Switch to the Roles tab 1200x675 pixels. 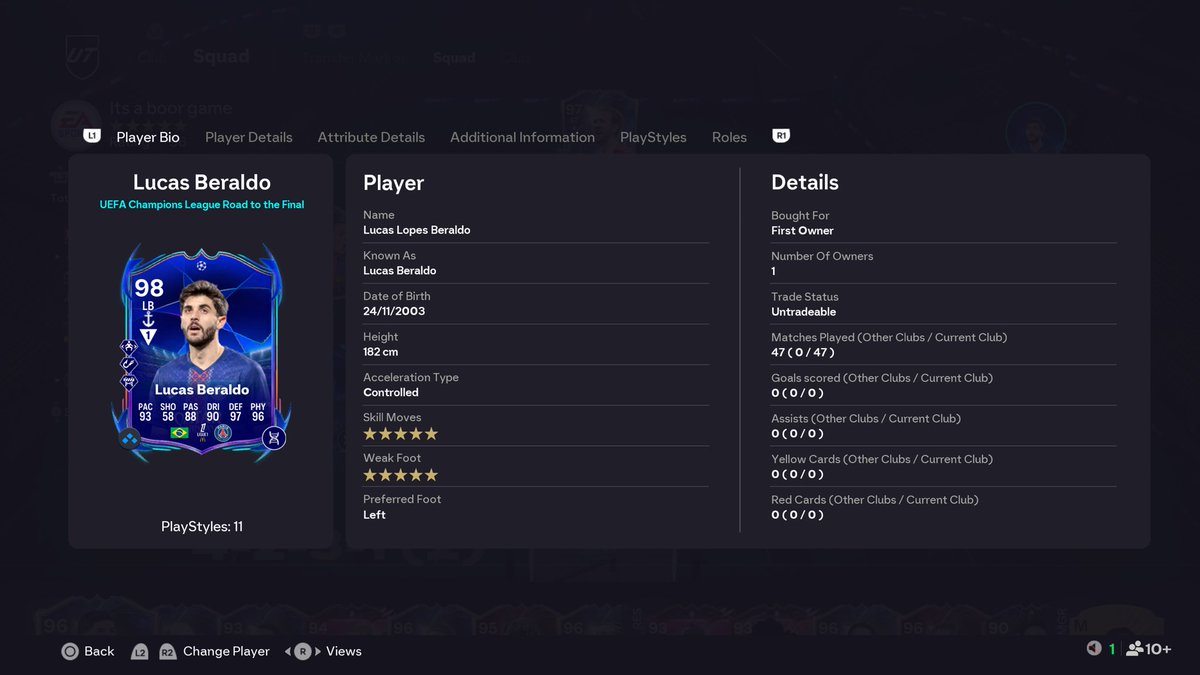[729, 137]
